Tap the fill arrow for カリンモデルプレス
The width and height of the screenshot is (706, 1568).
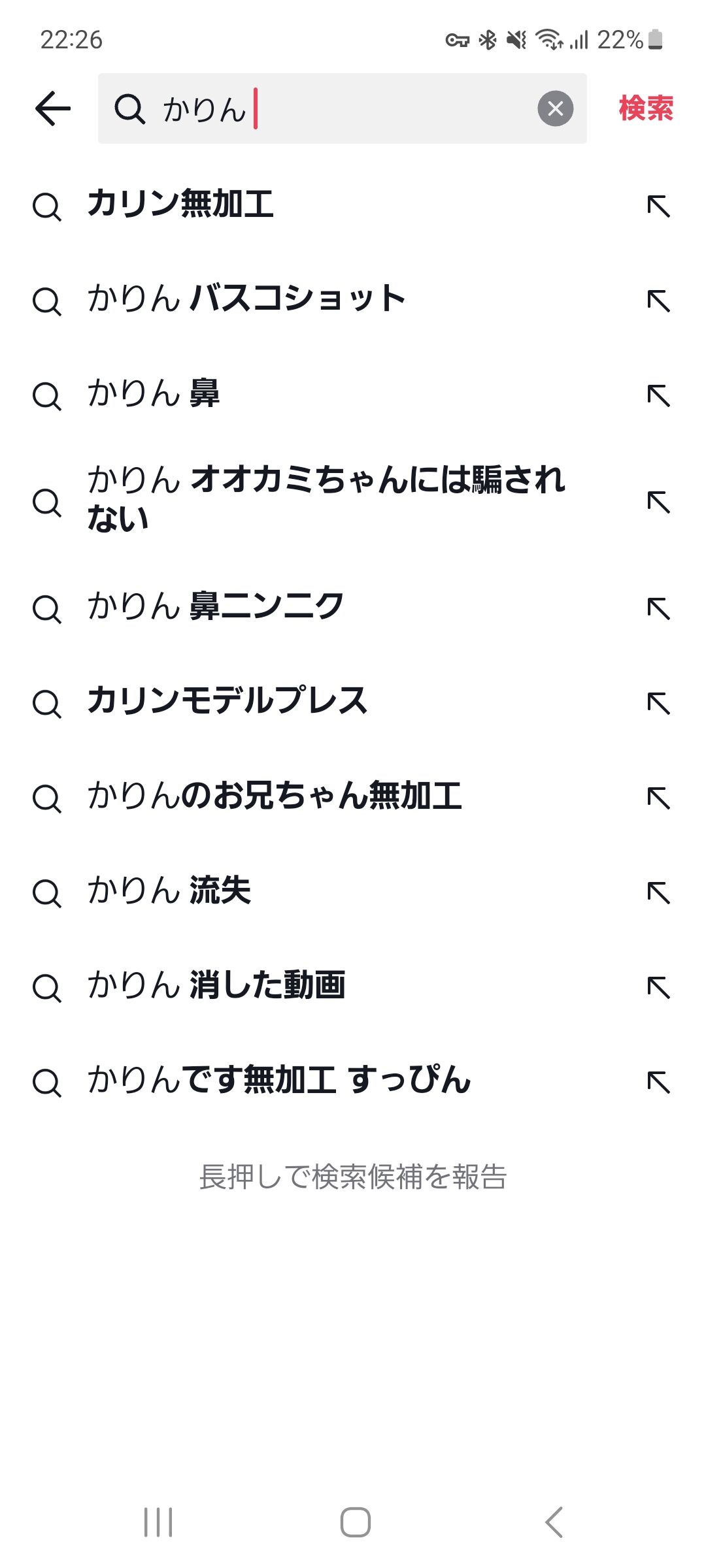(x=658, y=703)
